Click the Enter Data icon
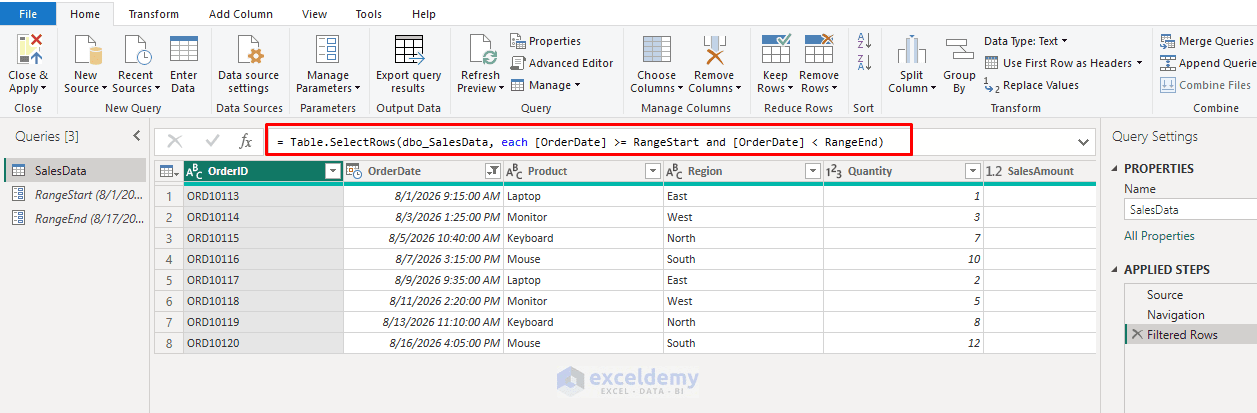The width and height of the screenshot is (1257, 413). click(x=184, y=50)
